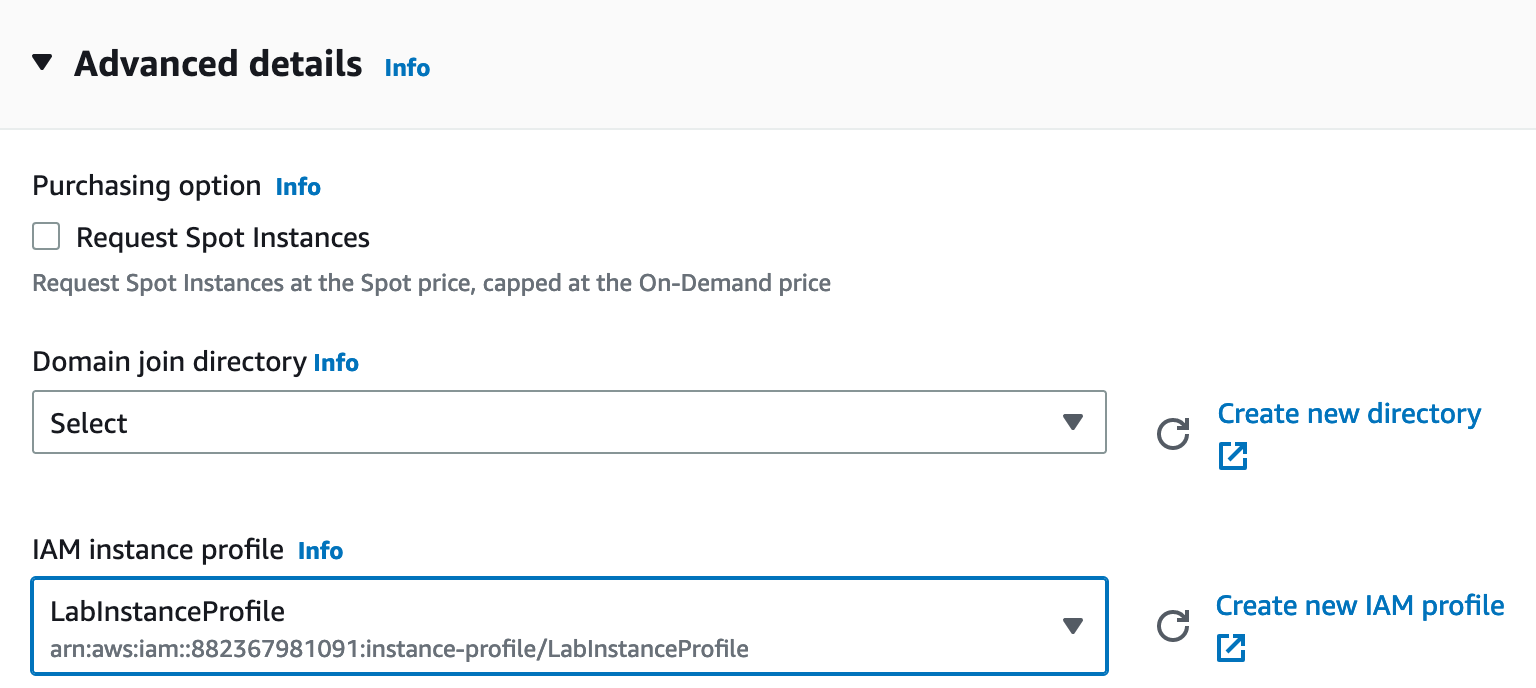Refresh the IAM instance profile list
This screenshot has width=1536, height=688.
pyautogui.click(x=1172, y=626)
